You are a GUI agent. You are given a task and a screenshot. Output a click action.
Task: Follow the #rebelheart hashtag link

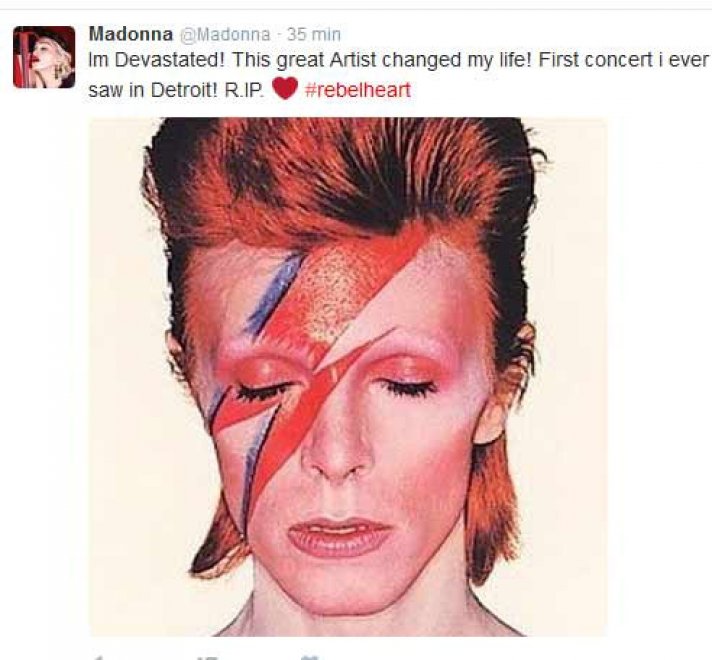[x=358, y=89]
